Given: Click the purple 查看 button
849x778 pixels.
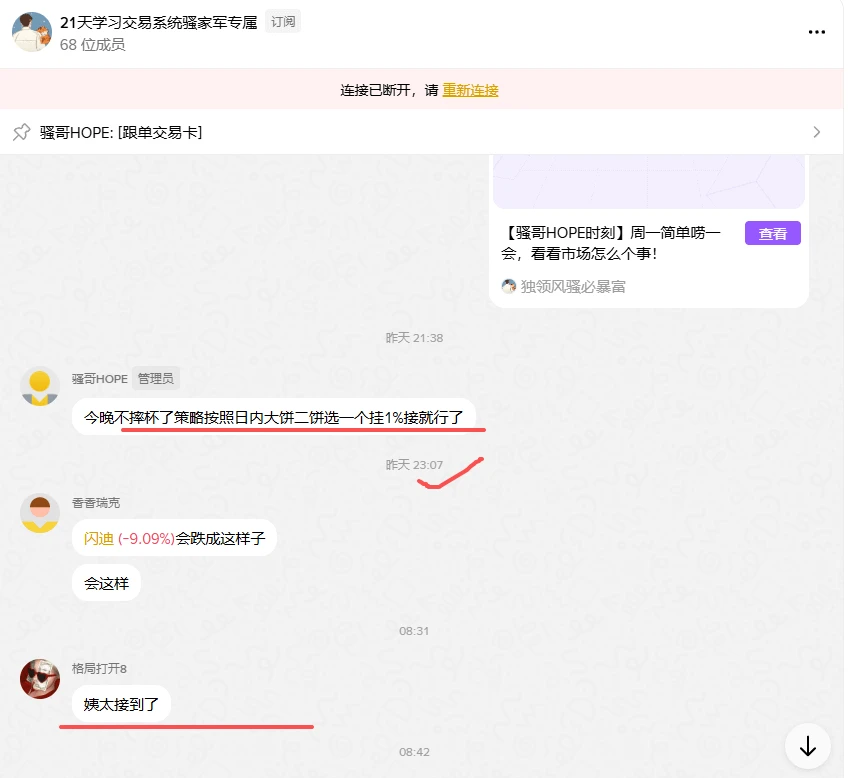Looking at the screenshot, I should pos(773,233).
